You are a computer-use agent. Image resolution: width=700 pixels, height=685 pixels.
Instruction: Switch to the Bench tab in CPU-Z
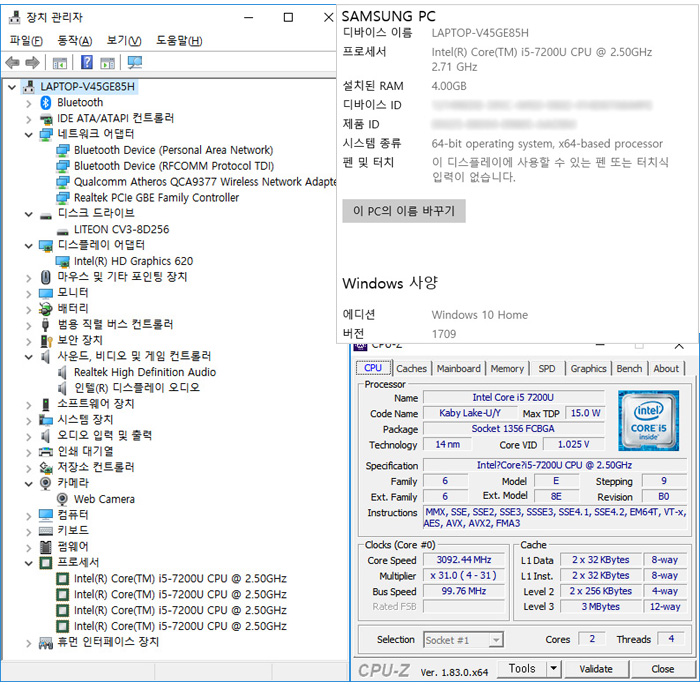pyautogui.click(x=629, y=368)
